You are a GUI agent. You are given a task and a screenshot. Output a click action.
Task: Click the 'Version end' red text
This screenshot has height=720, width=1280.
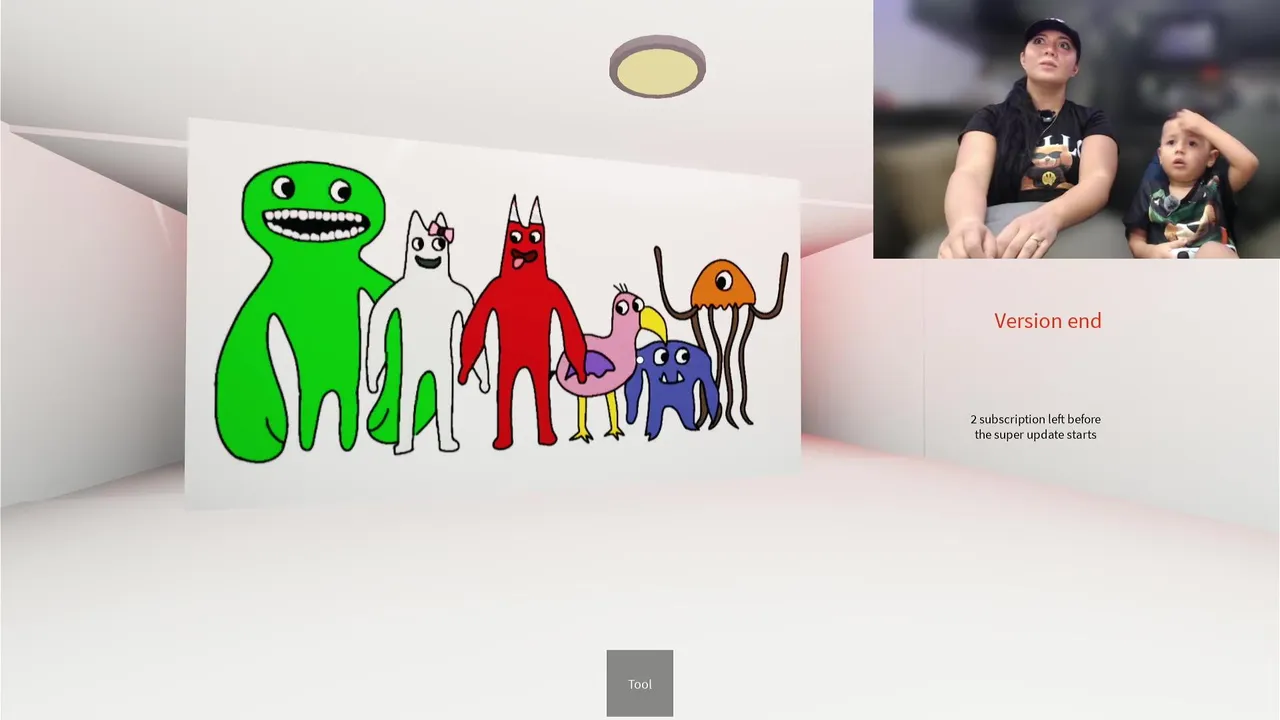(1047, 321)
